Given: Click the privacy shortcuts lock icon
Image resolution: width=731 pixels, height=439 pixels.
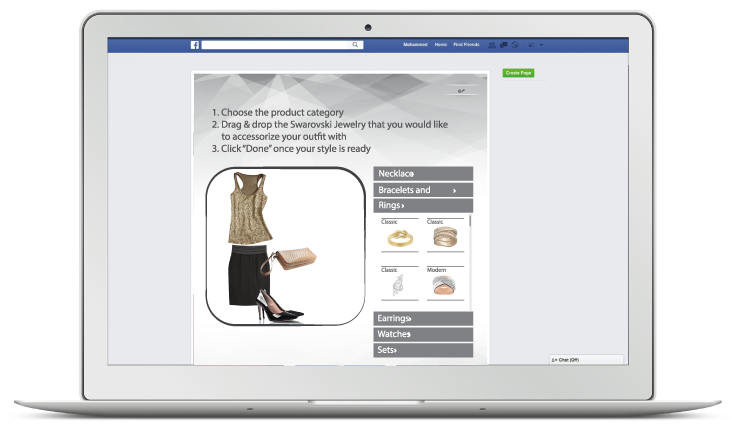Looking at the screenshot, I should (531, 45).
